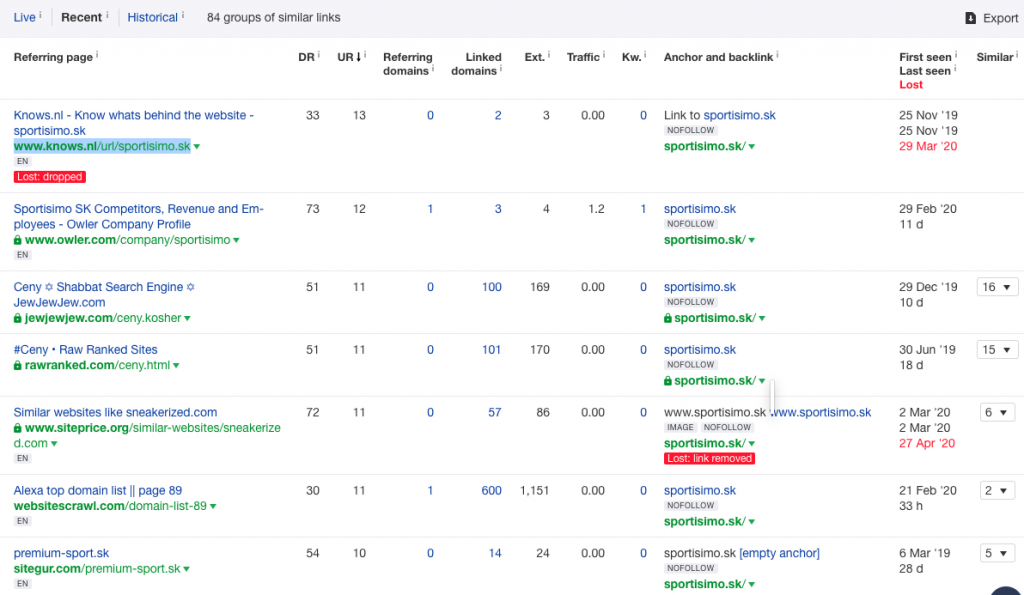
Task: Open #Ceny Raw Ranked Sites link
Action: (x=86, y=350)
